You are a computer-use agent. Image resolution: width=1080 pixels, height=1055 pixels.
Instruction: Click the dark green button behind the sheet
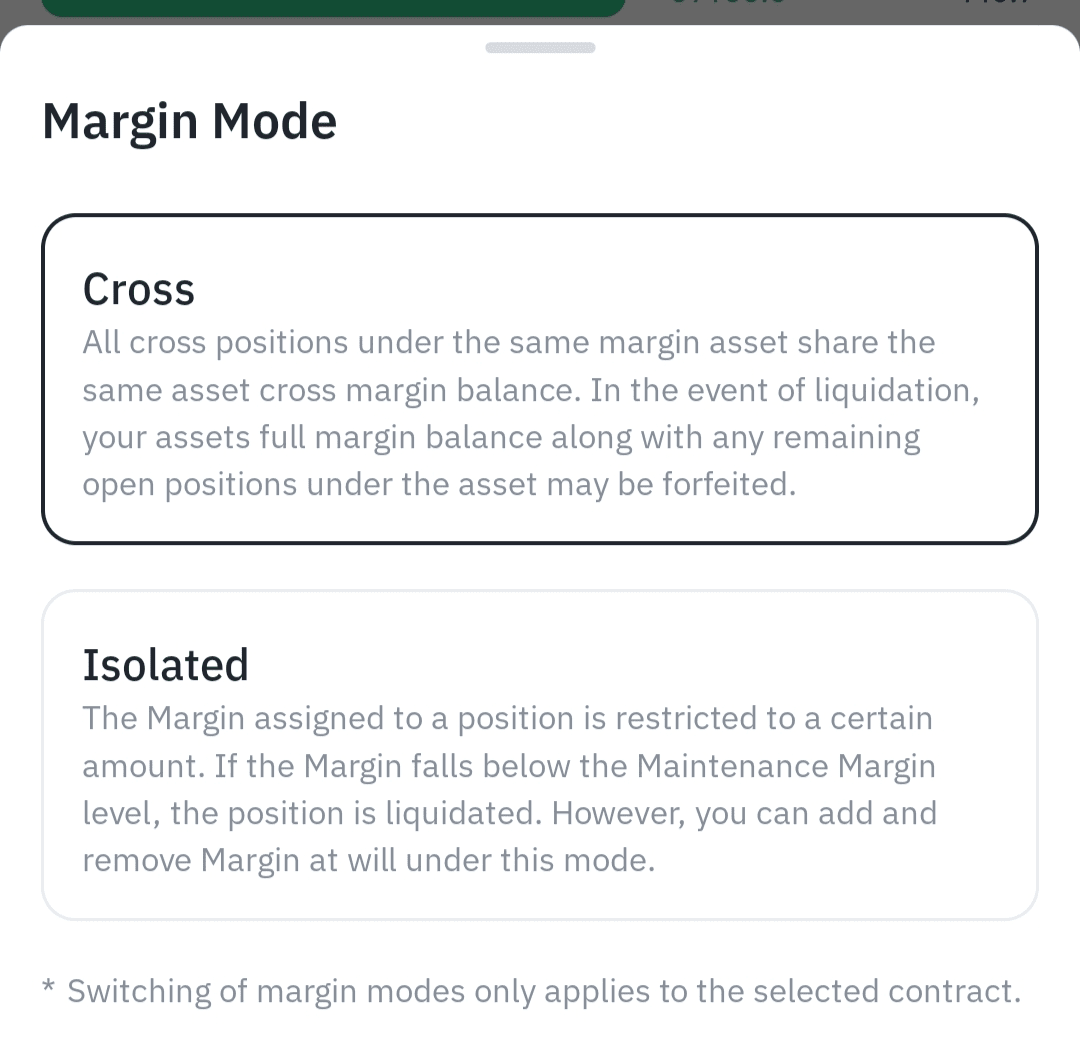coord(333,8)
